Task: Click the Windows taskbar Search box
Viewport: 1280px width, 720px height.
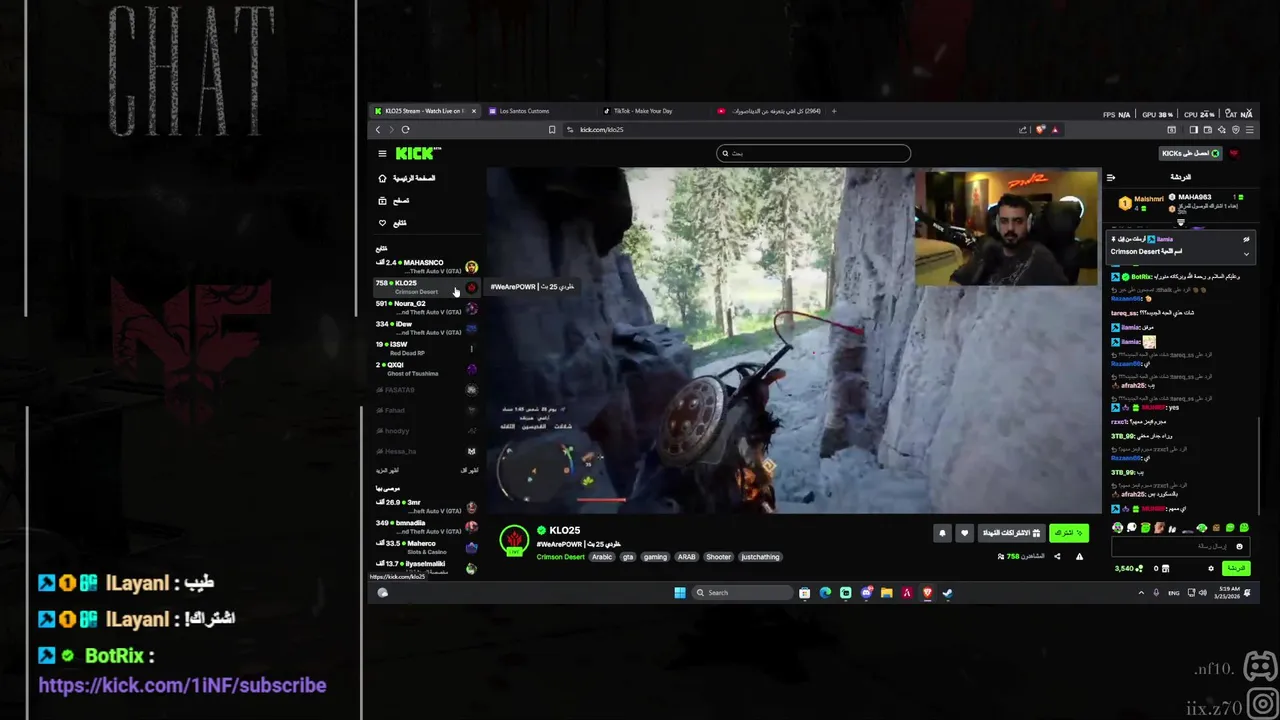Action: point(742,593)
